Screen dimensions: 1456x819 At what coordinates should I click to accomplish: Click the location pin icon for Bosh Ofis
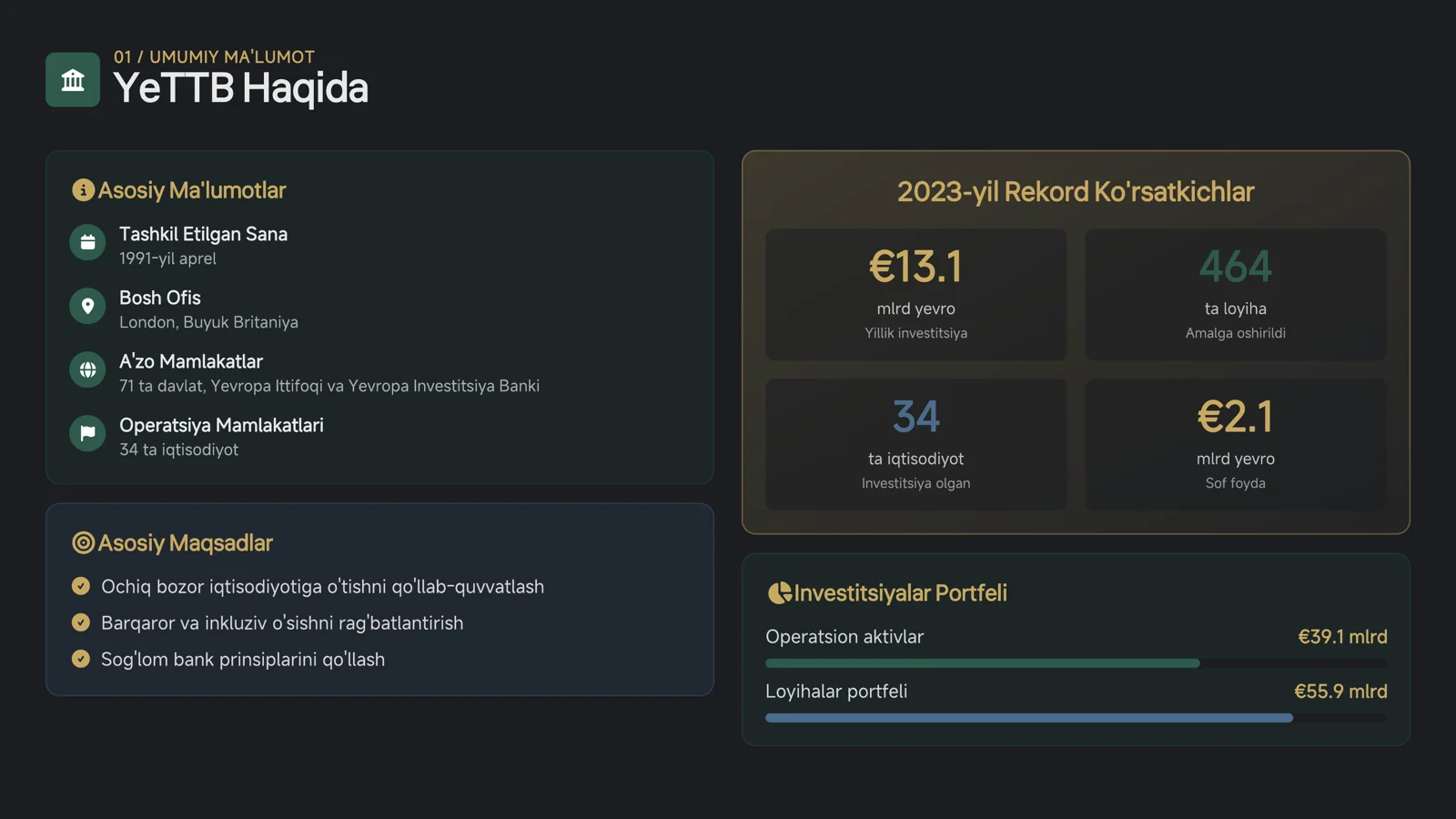click(87, 307)
